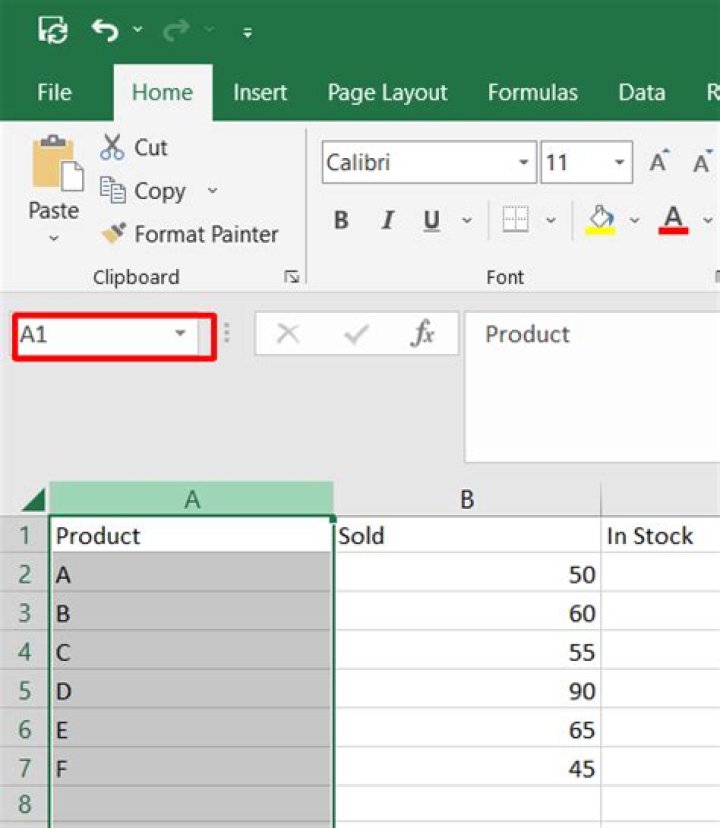This screenshot has height=828, width=720.
Task: Click the Select All corner triangle
Action: click(33, 500)
